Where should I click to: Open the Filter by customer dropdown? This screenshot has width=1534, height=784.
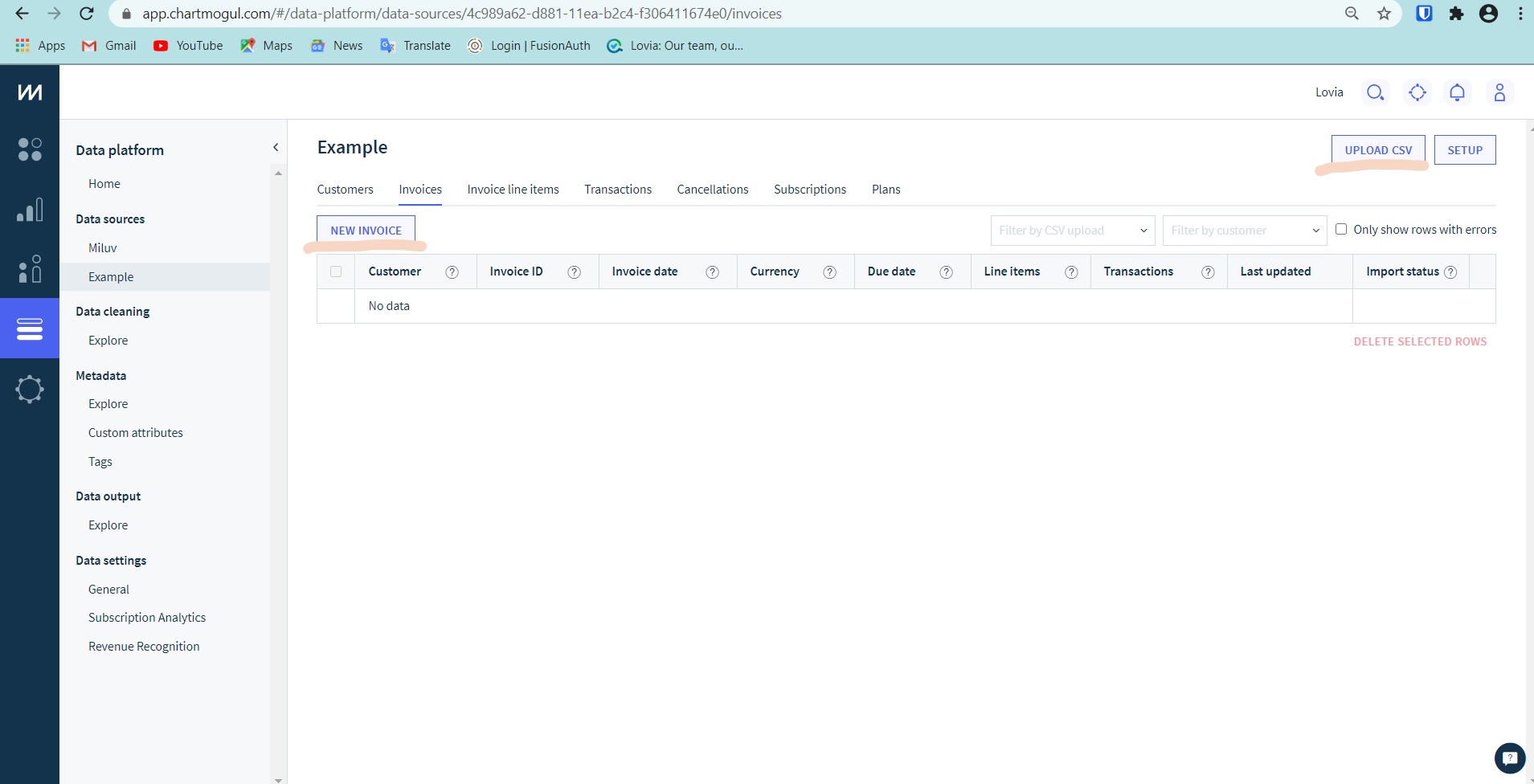click(x=1244, y=231)
